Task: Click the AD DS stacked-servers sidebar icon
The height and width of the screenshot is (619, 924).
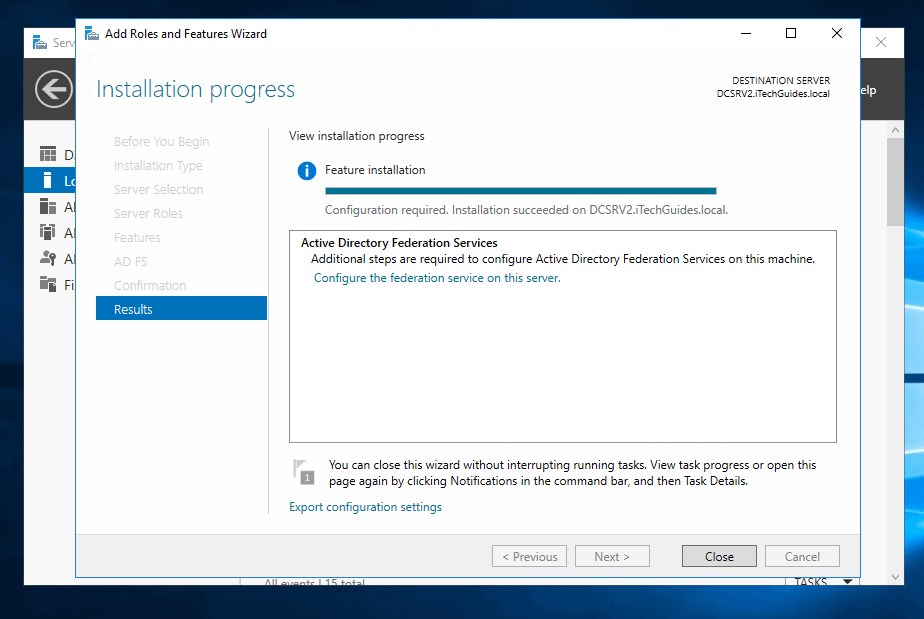Action: 48,232
